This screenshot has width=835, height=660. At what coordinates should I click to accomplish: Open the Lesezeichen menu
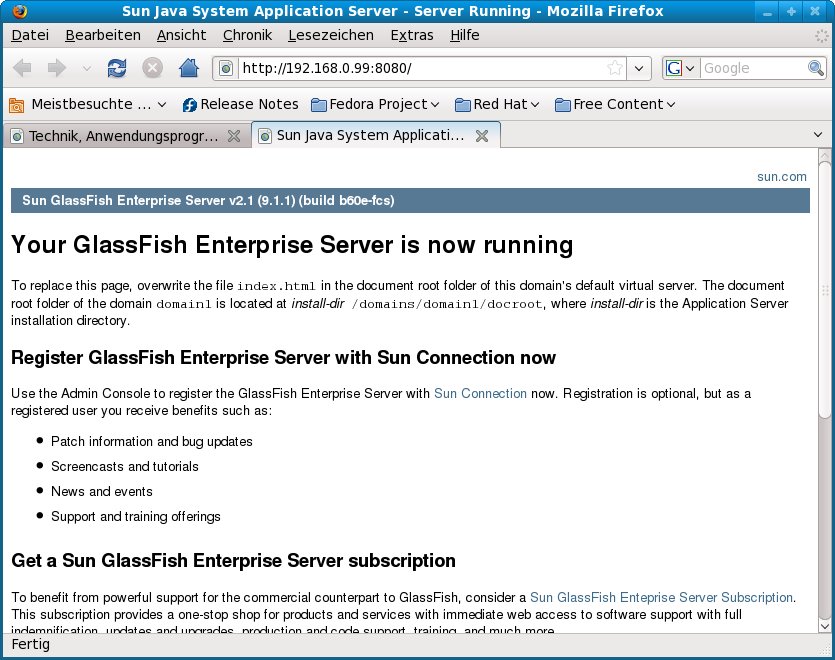coord(330,35)
